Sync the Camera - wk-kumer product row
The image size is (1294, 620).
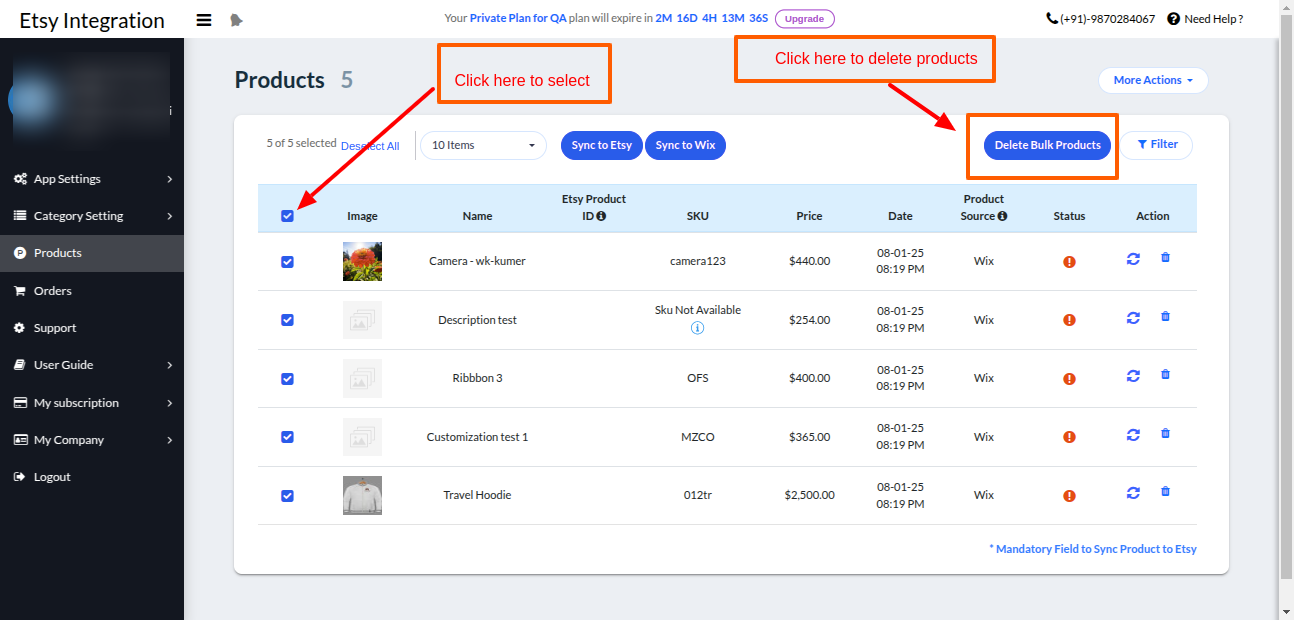click(x=1133, y=258)
